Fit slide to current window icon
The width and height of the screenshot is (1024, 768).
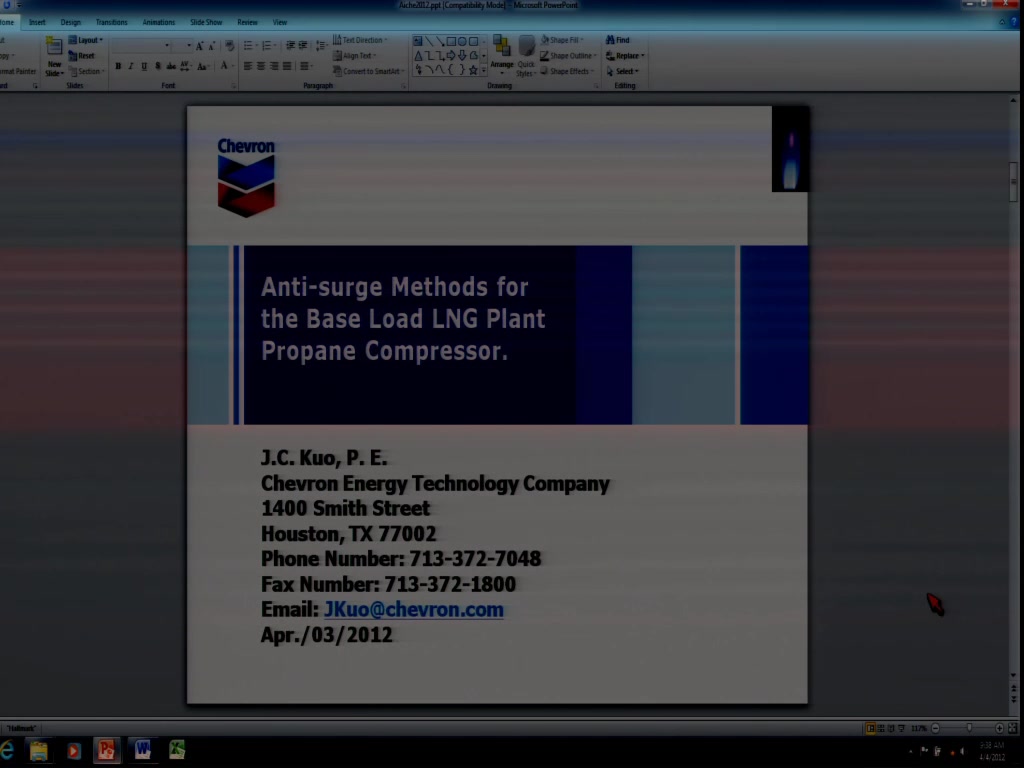(x=1013, y=728)
